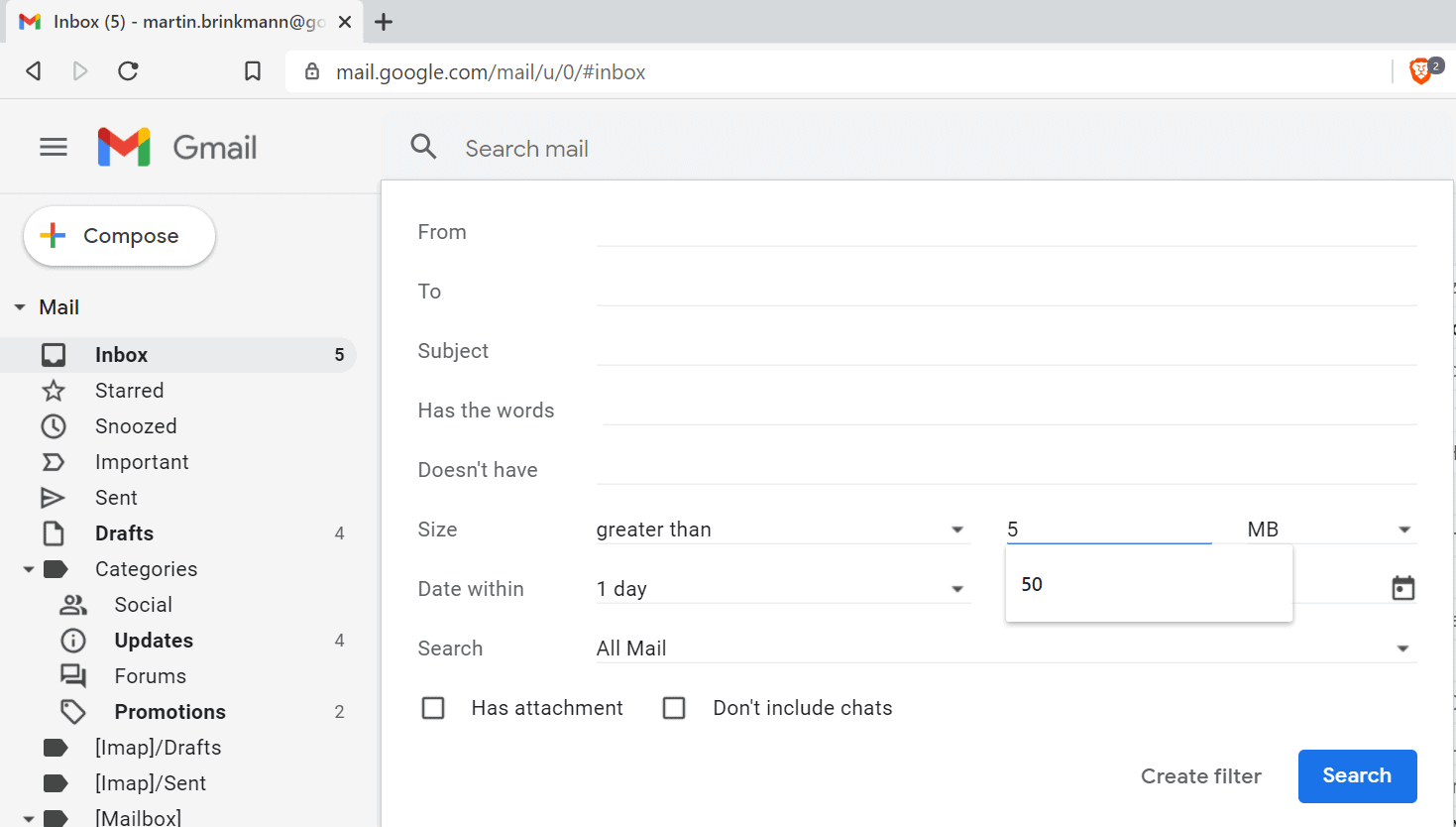Open the Gmail main menu hamburger icon
1456x827 pixels.
point(54,148)
